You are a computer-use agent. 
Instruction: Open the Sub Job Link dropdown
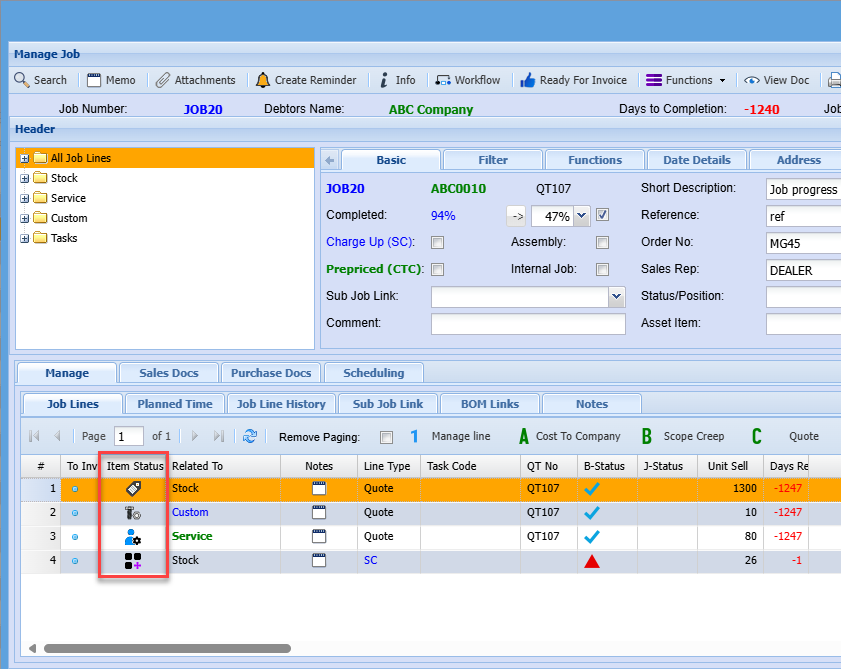click(616, 297)
